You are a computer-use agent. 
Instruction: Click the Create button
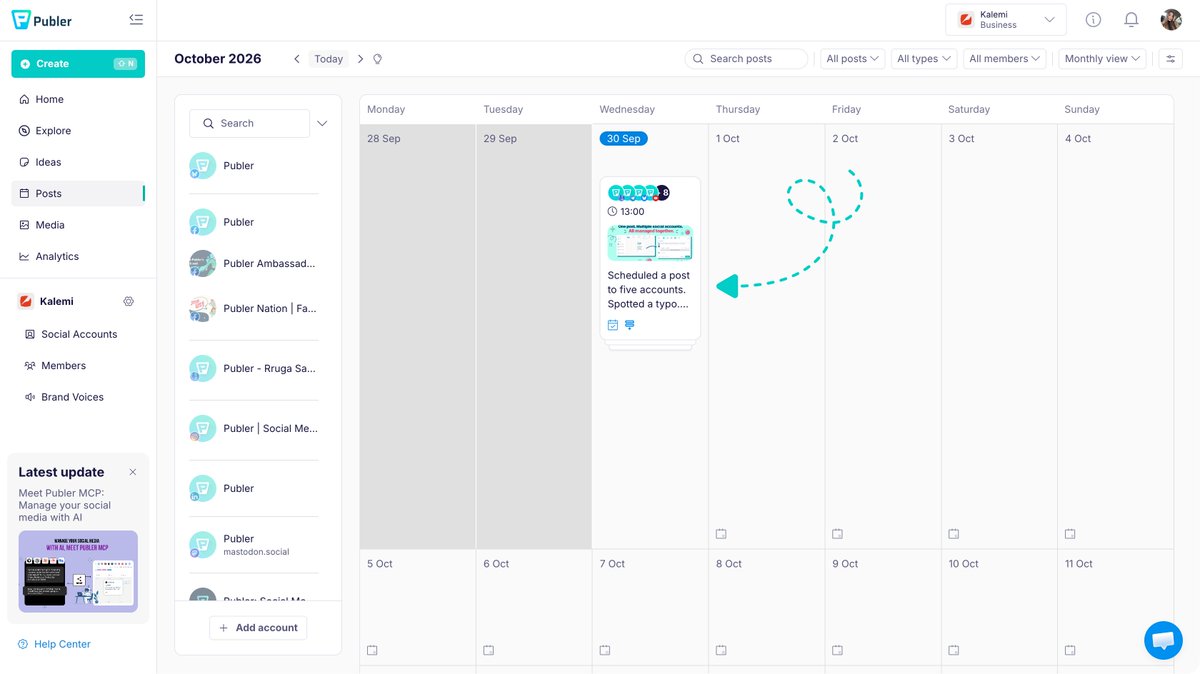pyautogui.click(x=78, y=64)
